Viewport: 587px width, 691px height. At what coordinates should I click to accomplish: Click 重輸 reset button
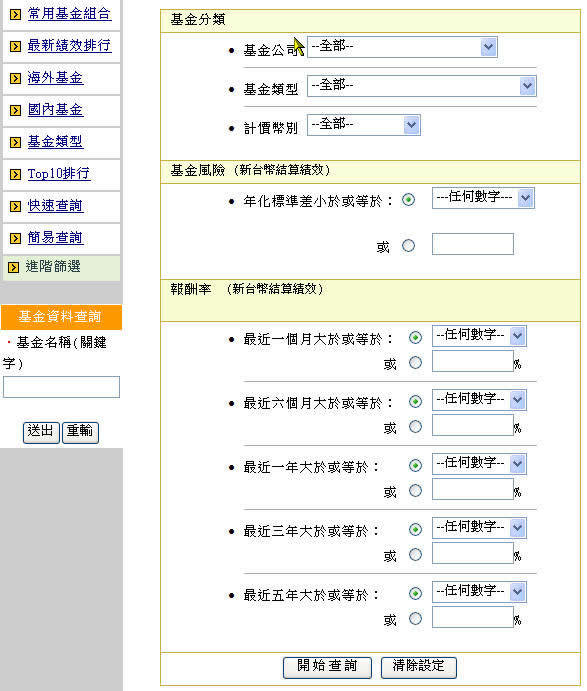80,432
